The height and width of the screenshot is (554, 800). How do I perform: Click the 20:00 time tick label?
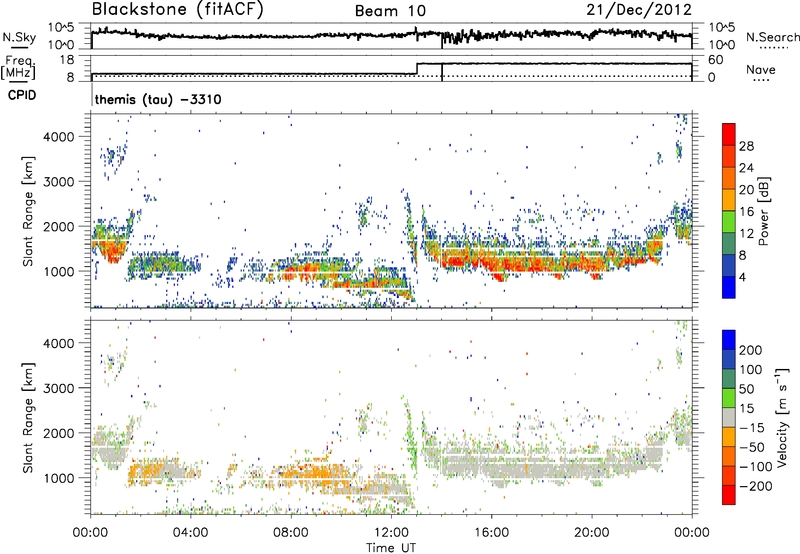pyautogui.click(x=592, y=533)
